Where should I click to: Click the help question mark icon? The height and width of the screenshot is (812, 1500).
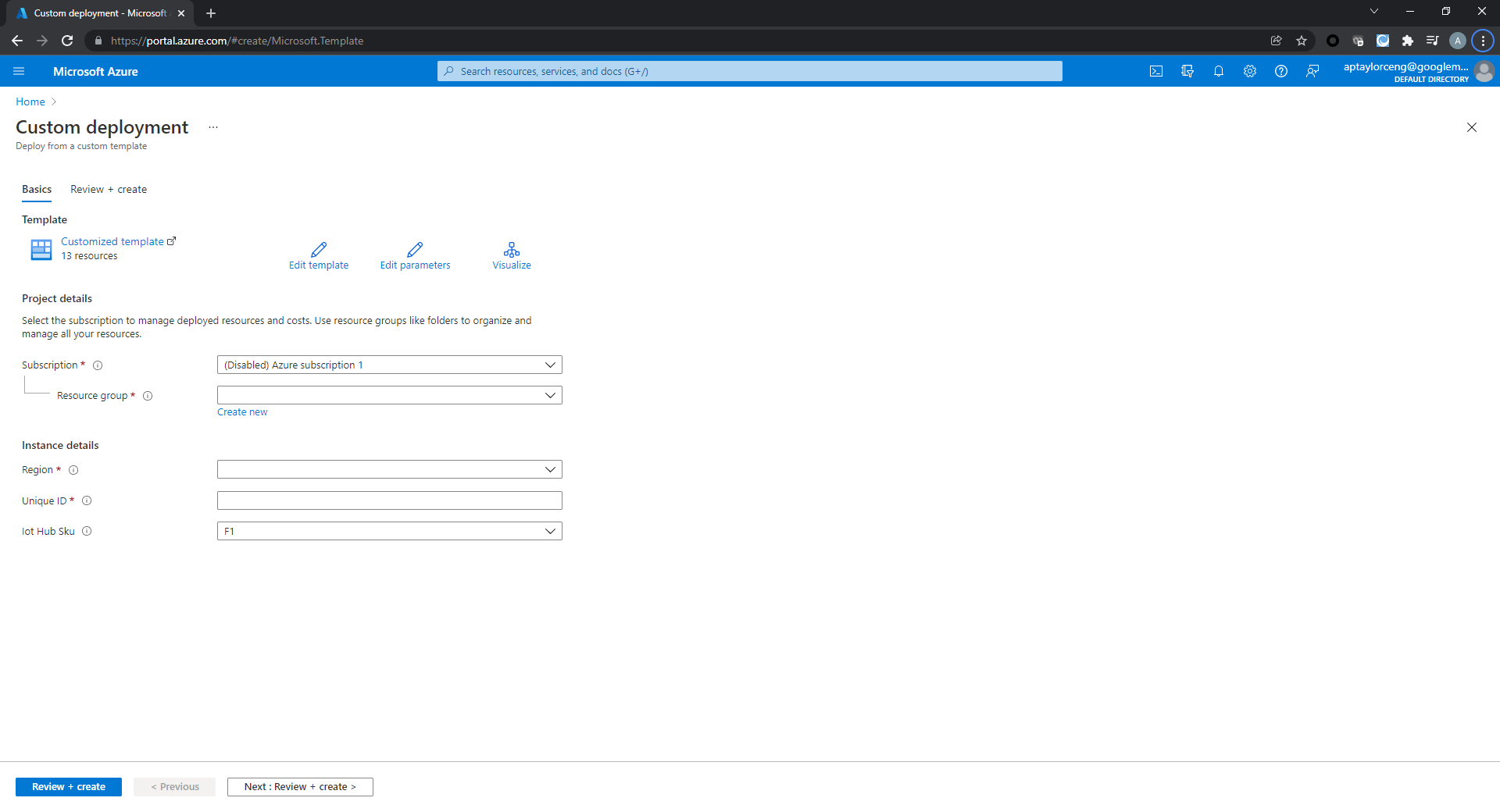click(1281, 71)
